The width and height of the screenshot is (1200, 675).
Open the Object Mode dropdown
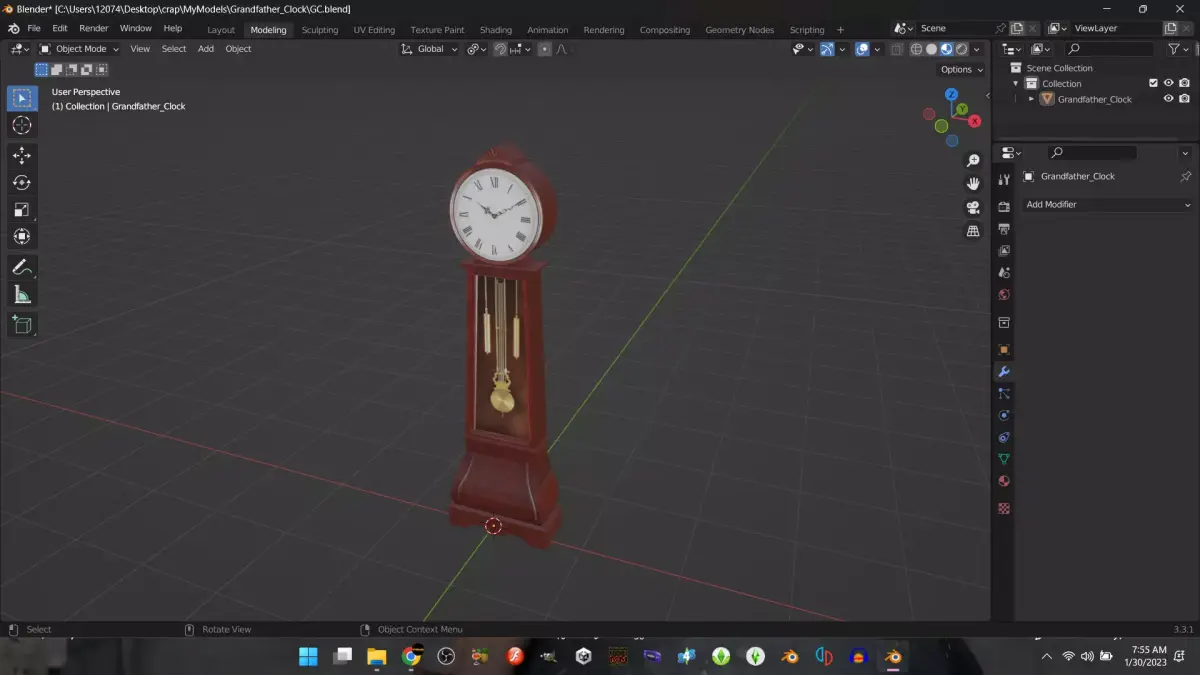[79, 49]
